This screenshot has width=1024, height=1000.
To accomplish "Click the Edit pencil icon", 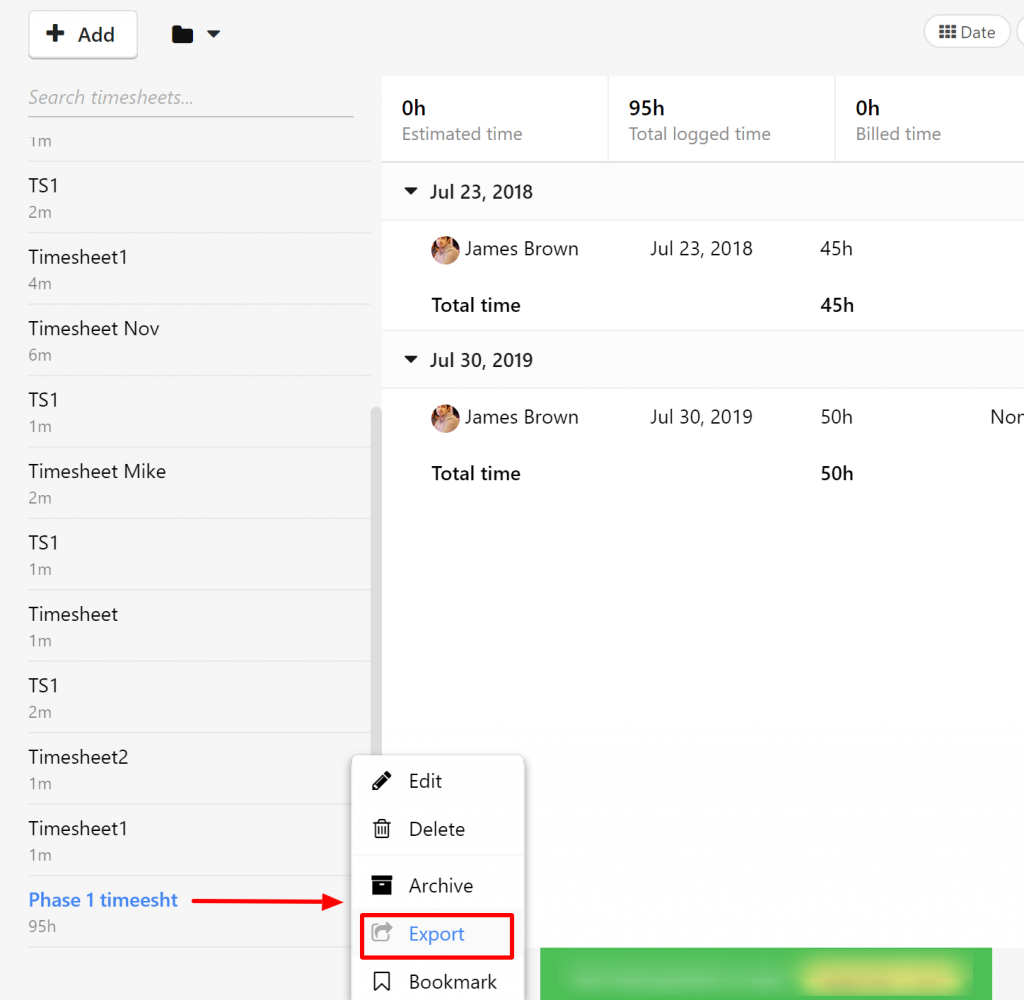I will [x=381, y=781].
